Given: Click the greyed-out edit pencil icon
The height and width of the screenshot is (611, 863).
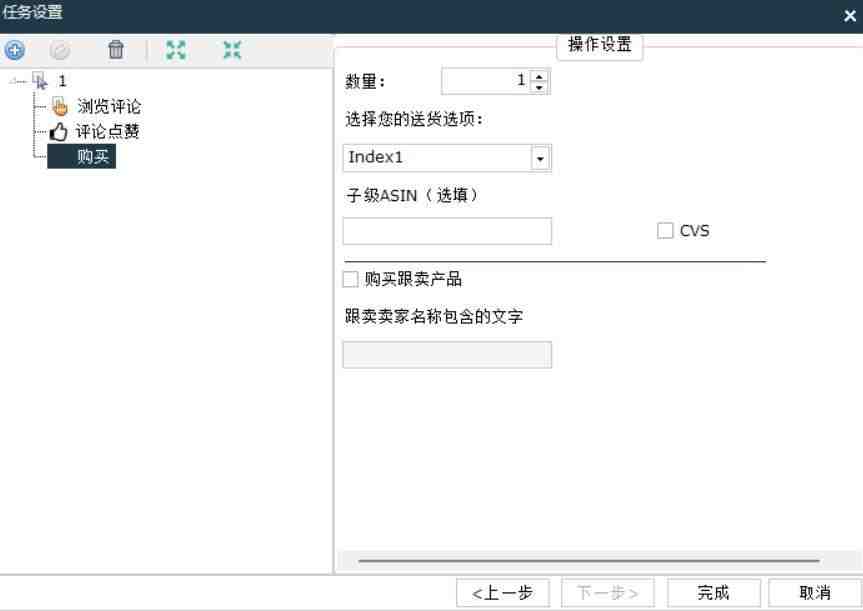Looking at the screenshot, I should point(59,51).
